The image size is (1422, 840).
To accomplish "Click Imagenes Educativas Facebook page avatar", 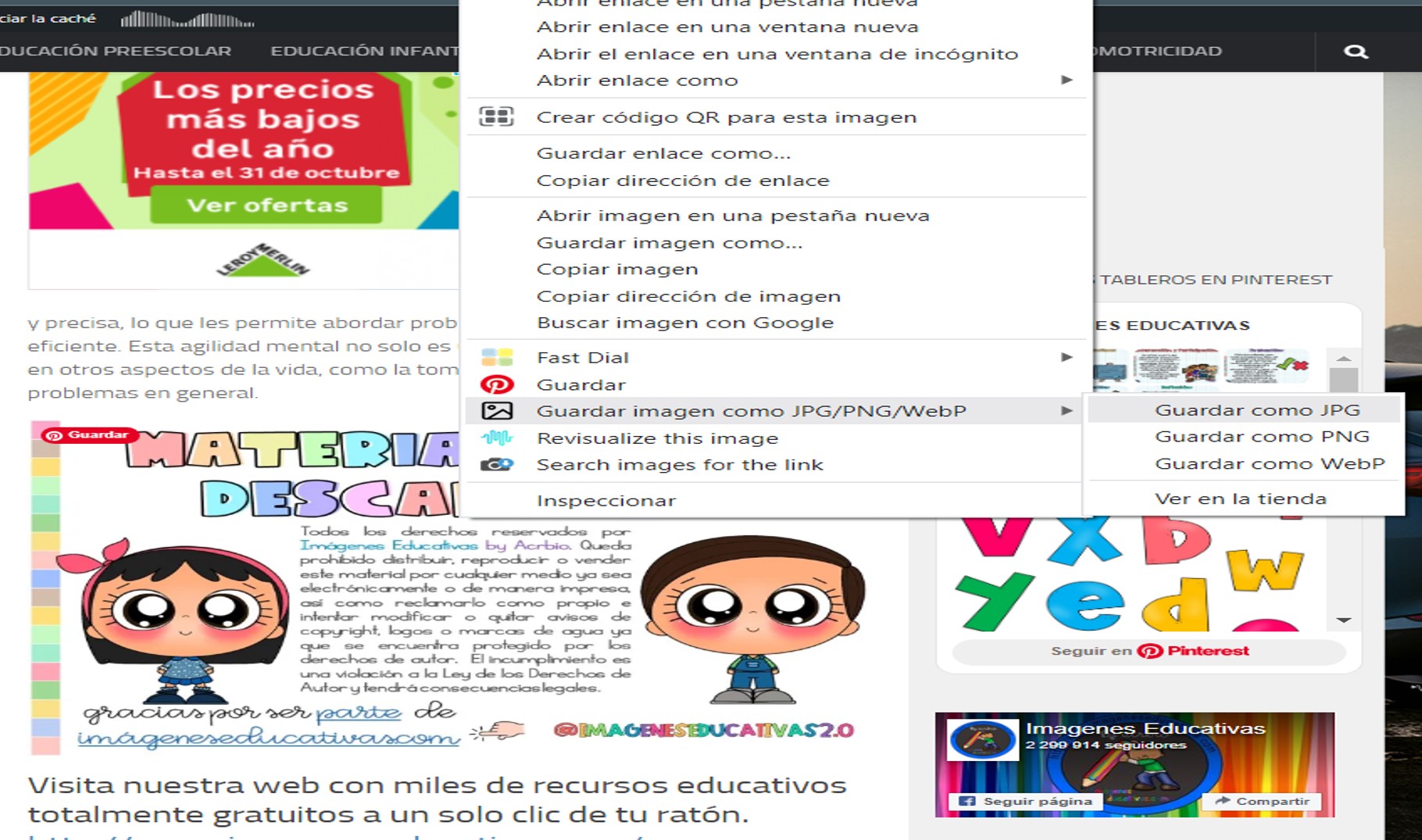I will [983, 739].
